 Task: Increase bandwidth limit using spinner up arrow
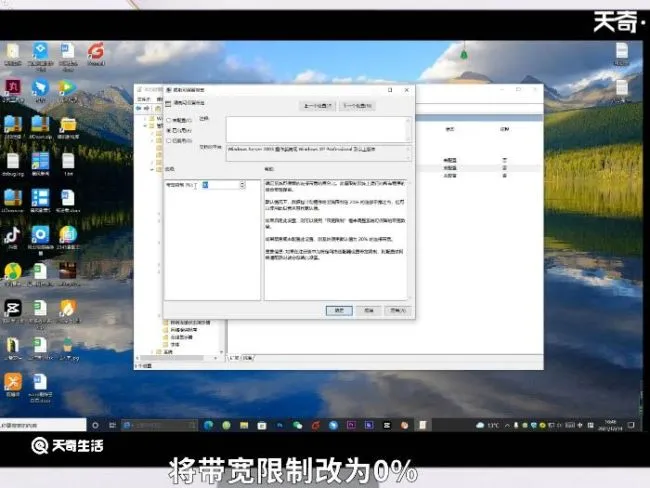(243, 183)
